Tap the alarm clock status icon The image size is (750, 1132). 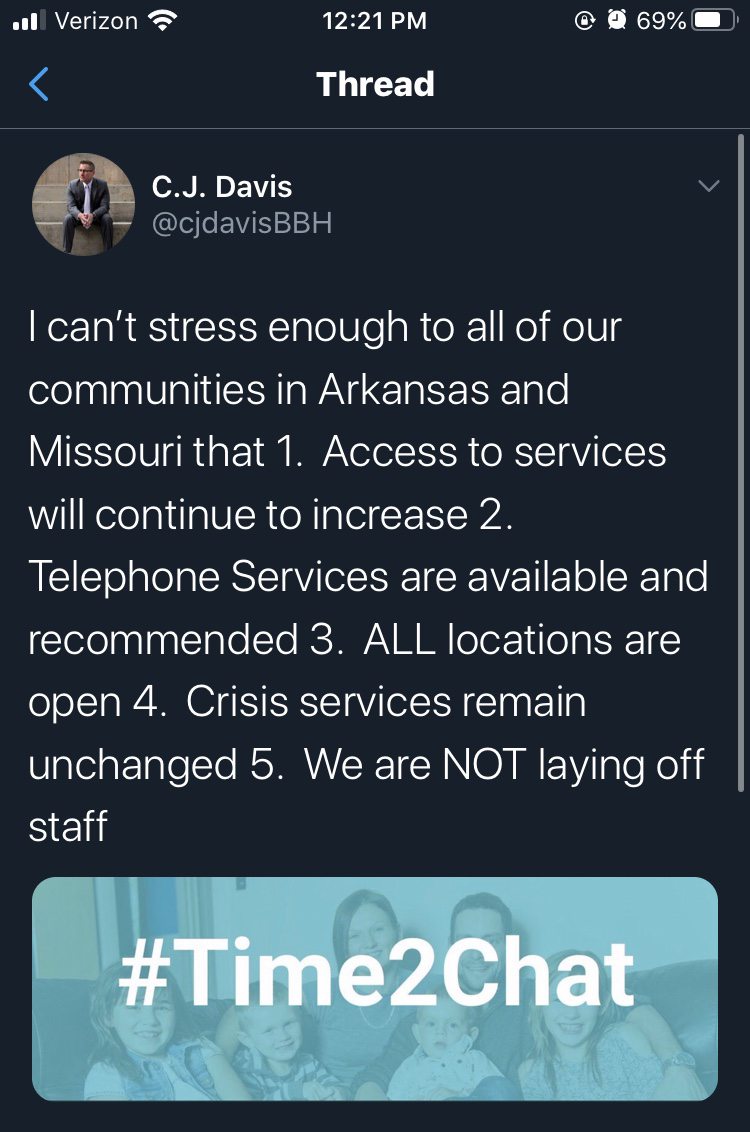click(x=616, y=21)
